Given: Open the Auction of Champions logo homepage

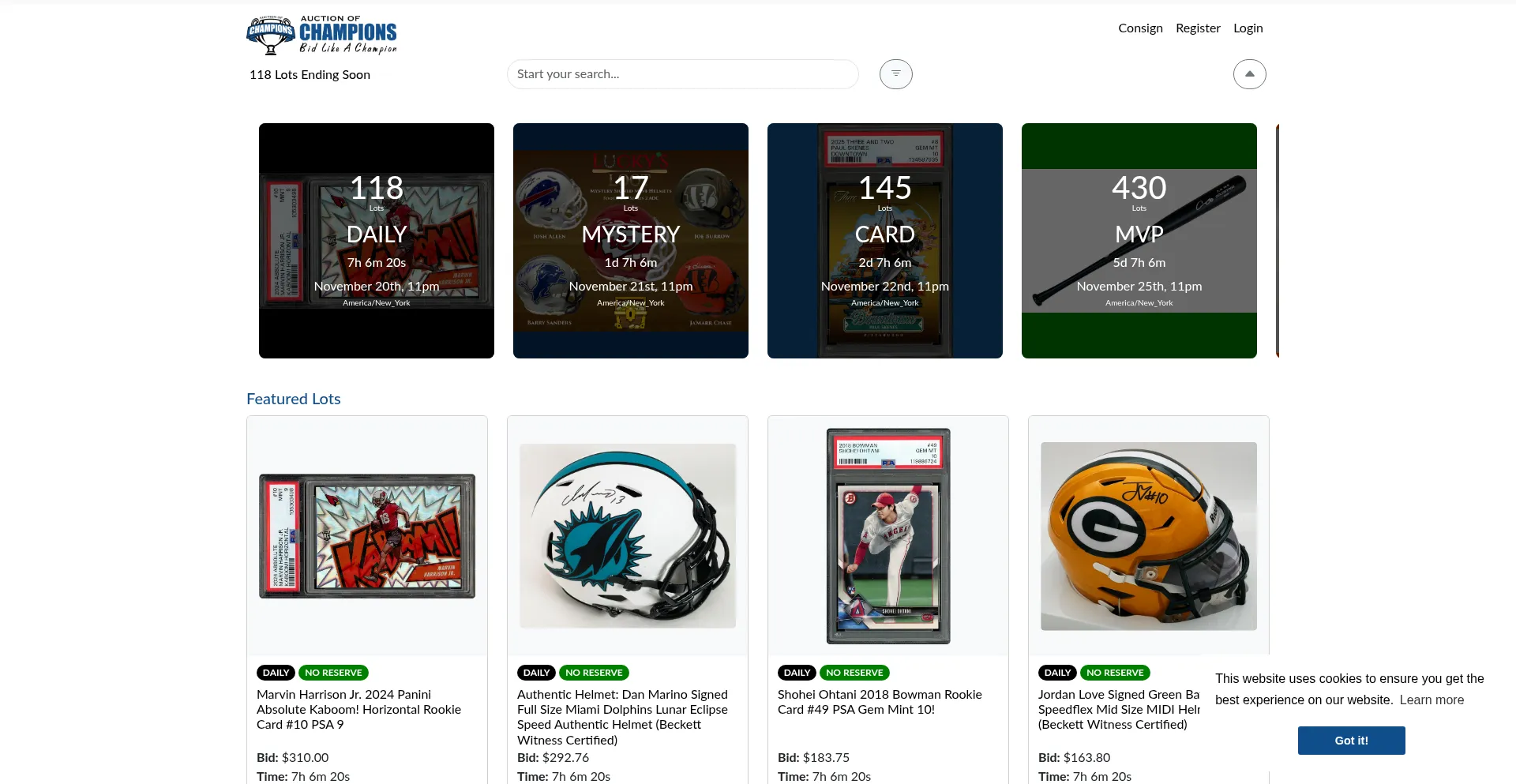Looking at the screenshot, I should [322, 35].
